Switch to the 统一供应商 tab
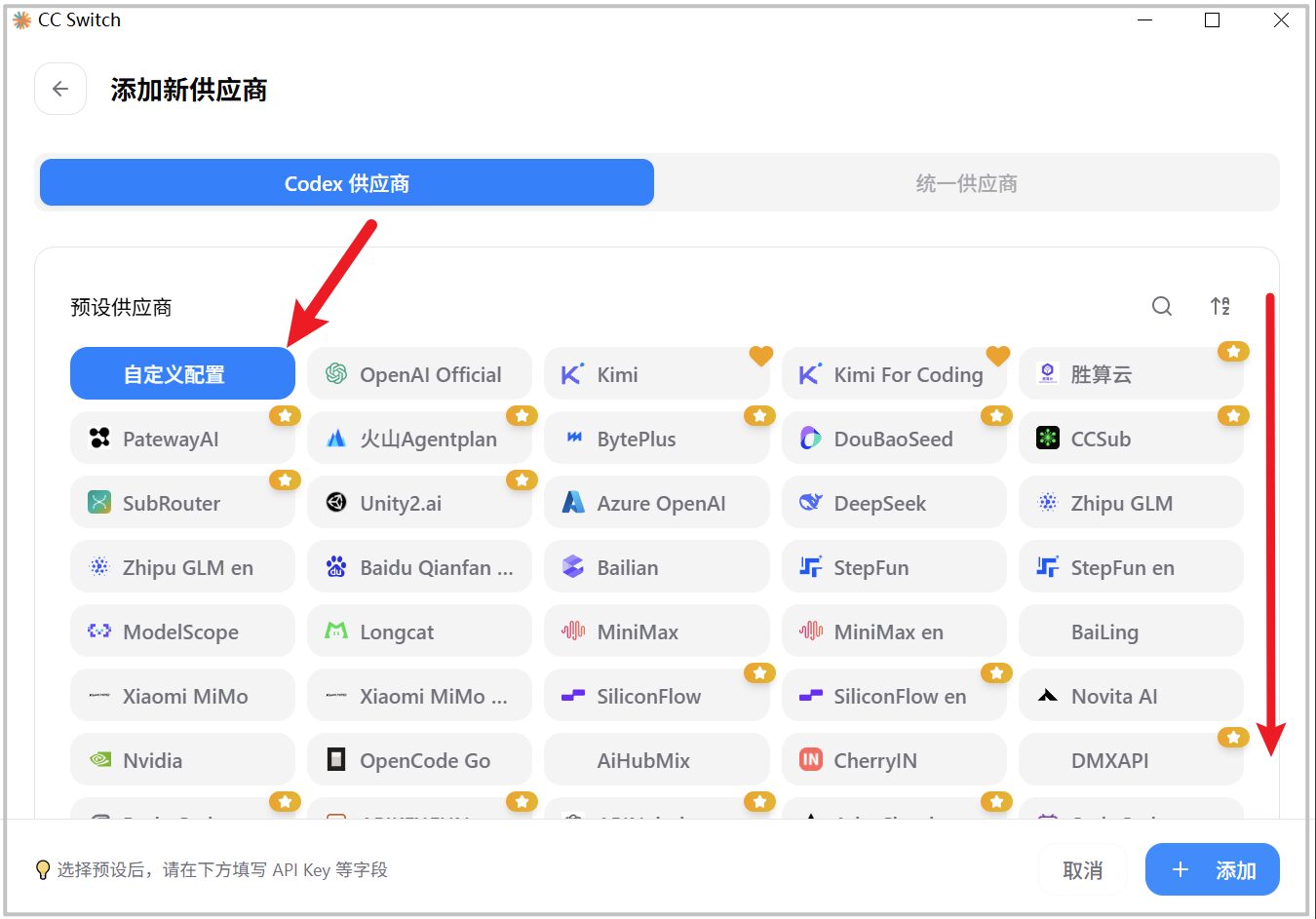Image resolution: width=1316 pixels, height=919 pixels. coord(967,183)
